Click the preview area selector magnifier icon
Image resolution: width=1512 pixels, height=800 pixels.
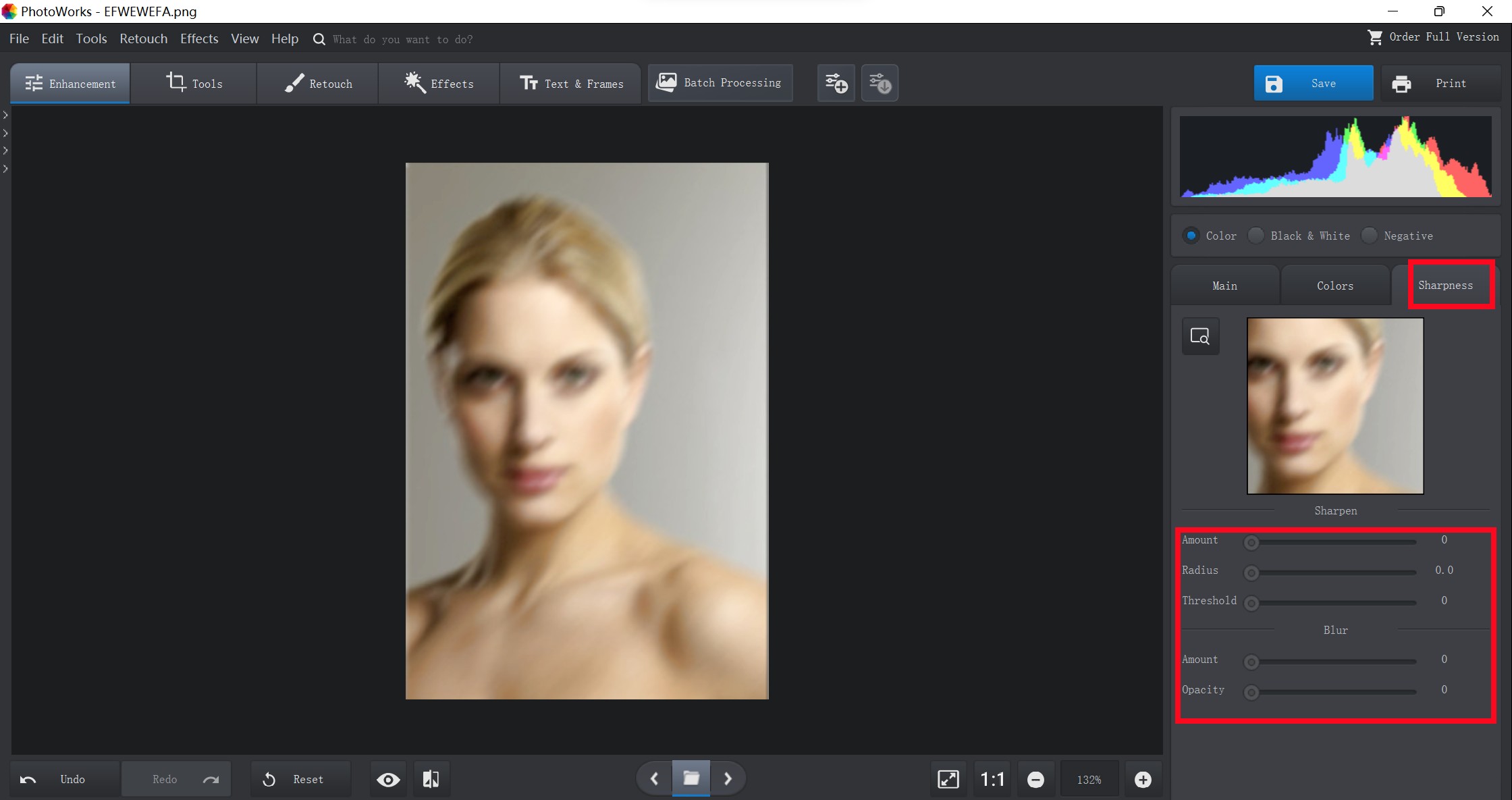tap(1200, 336)
